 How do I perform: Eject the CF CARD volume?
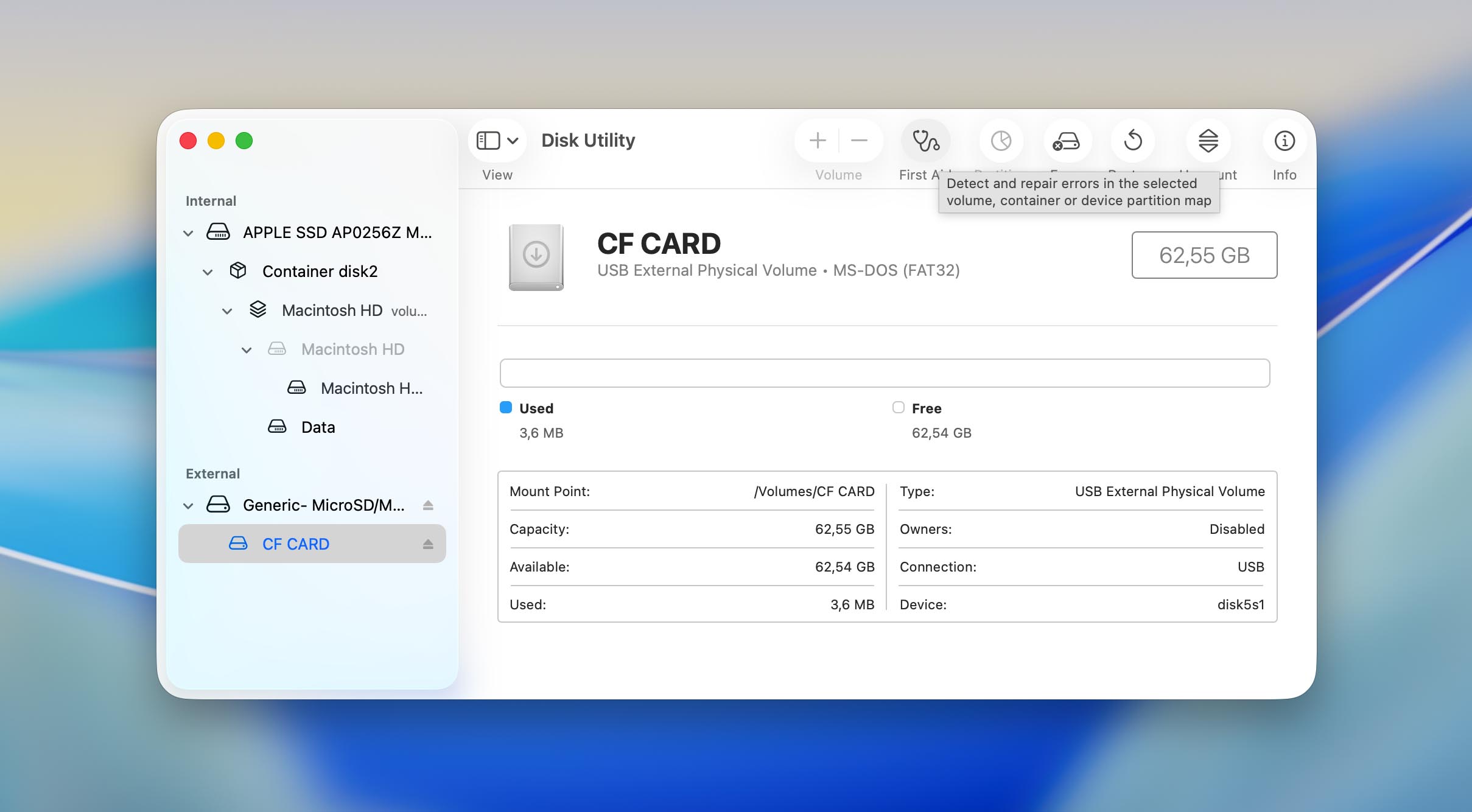(428, 544)
